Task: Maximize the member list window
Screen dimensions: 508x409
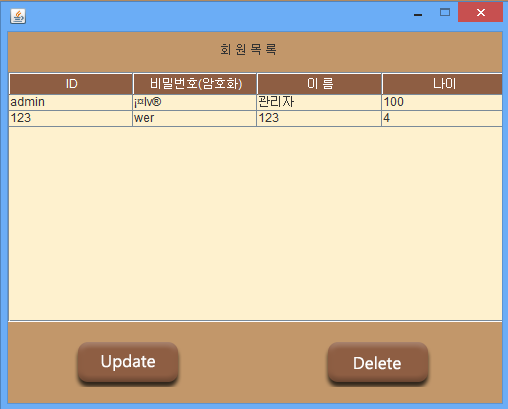Action: coord(445,13)
